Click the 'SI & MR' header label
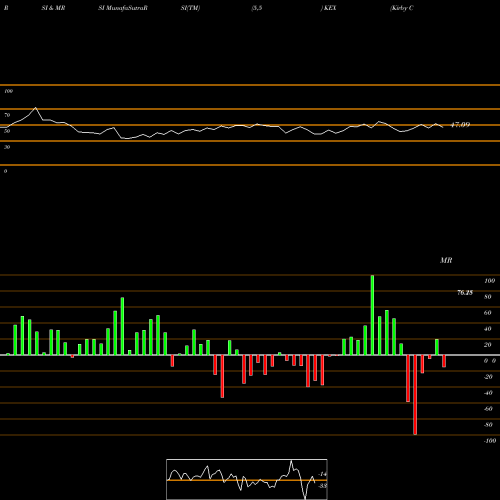500x500 pixels. tap(53, 8)
